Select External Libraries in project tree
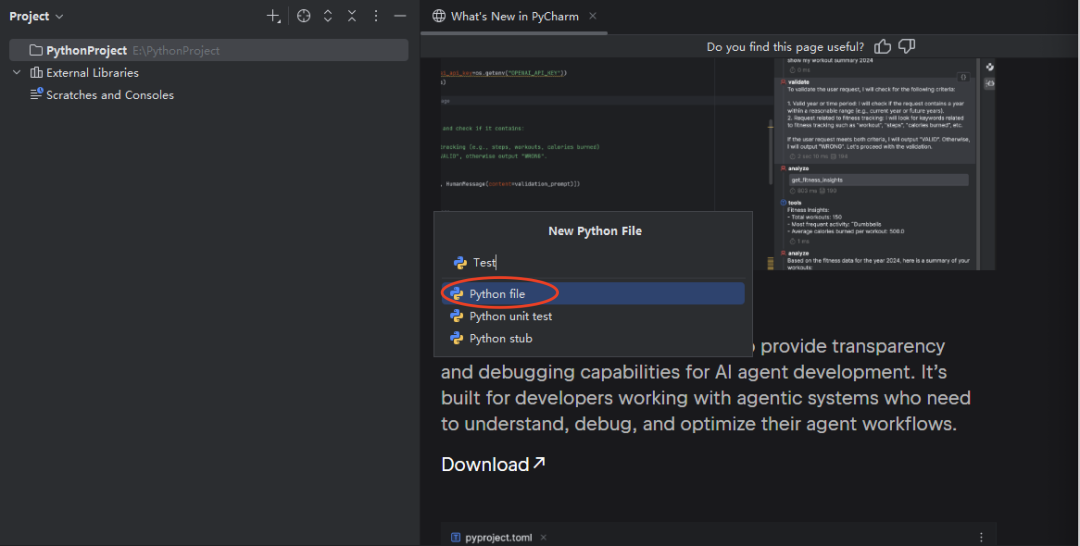The height and width of the screenshot is (546, 1080). click(x=92, y=72)
